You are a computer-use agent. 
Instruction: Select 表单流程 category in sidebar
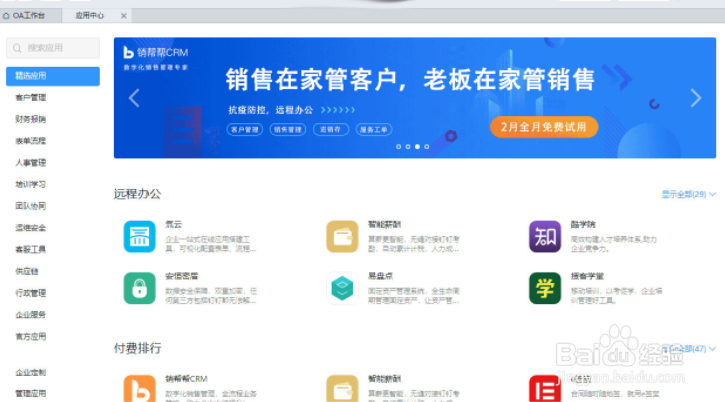coord(31,141)
